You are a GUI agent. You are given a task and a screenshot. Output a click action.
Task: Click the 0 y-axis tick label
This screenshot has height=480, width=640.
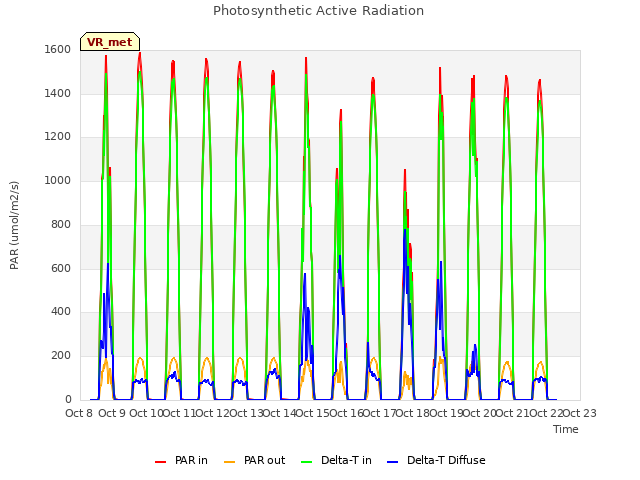coord(68,399)
